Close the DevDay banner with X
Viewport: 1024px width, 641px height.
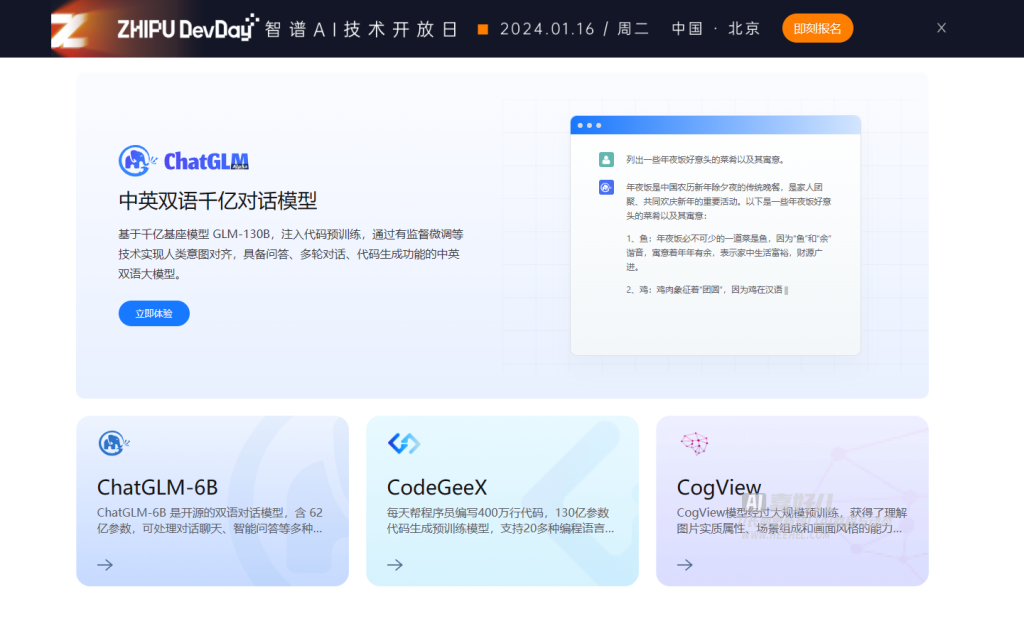tap(941, 28)
